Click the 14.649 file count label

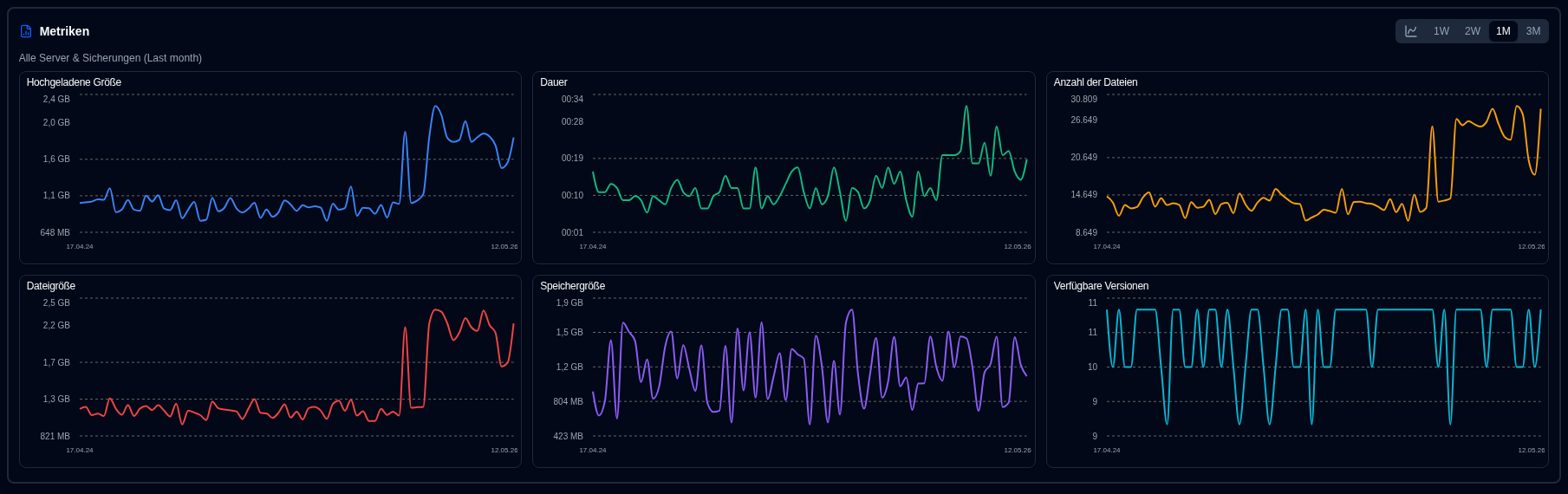(x=1083, y=195)
